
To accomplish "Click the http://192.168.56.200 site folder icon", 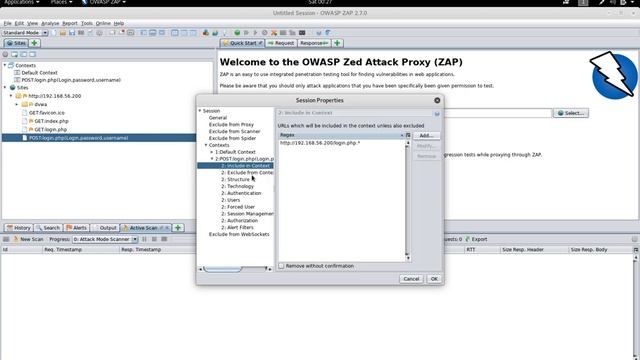I will point(18,96).
